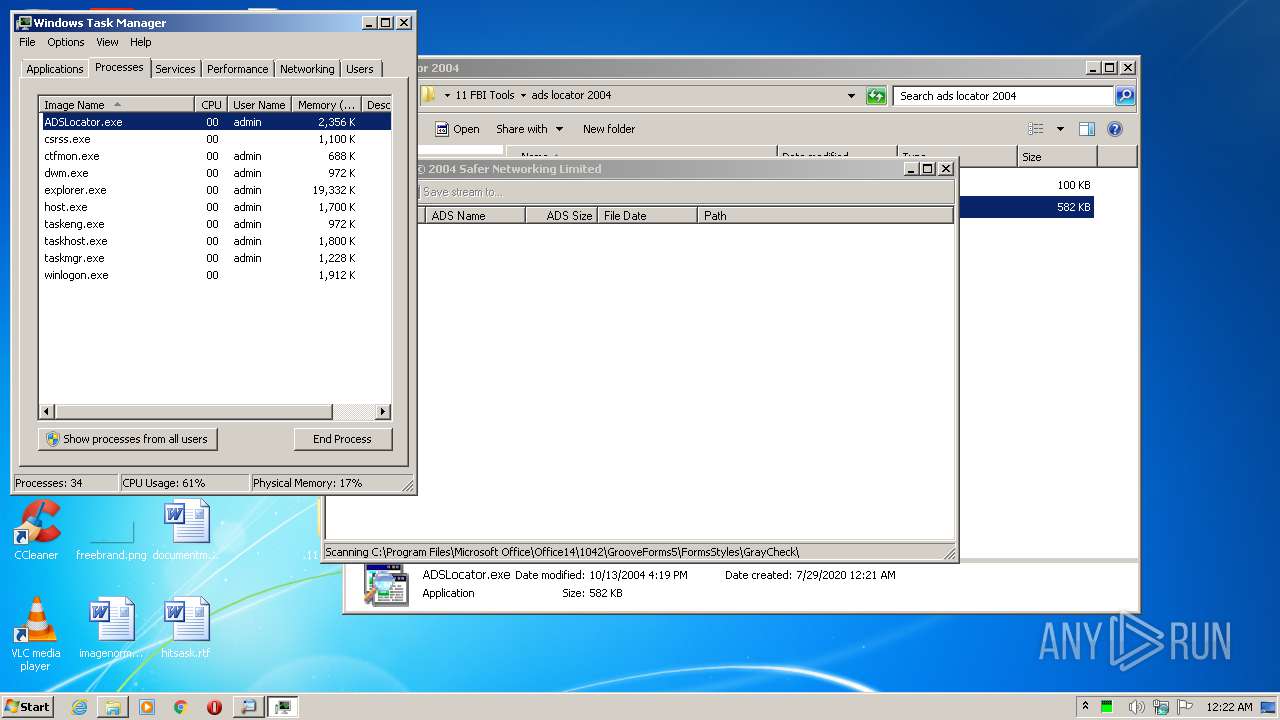Sort processes by CPU column
This screenshot has height=720, width=1280.
(211, 105)
